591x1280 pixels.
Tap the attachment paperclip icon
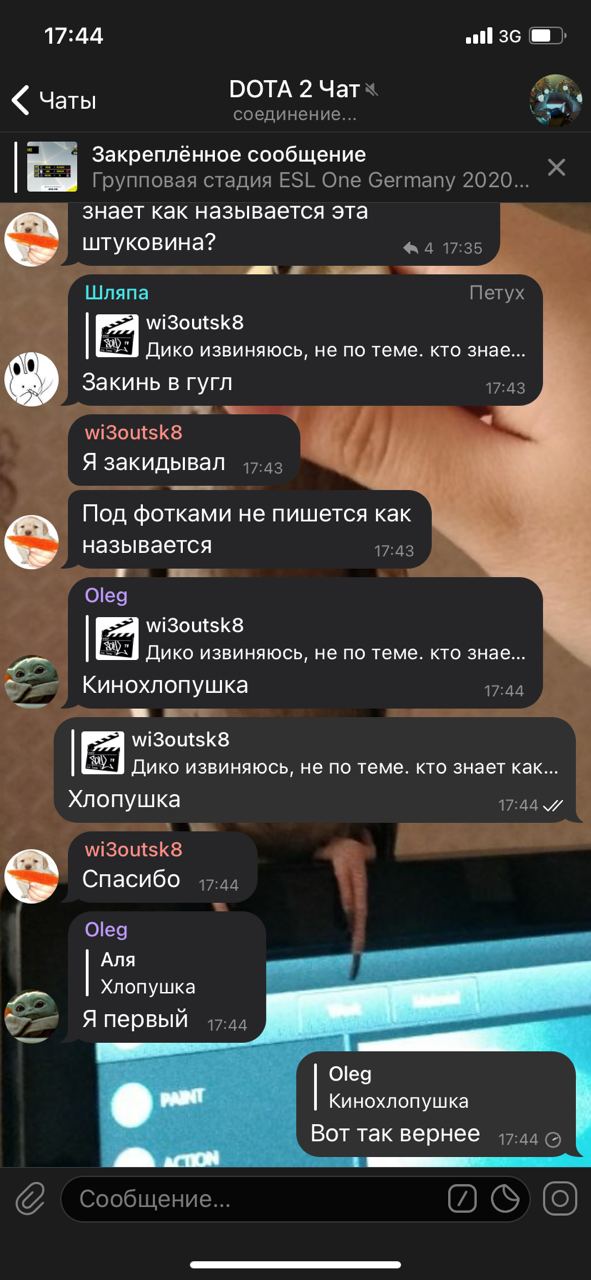29,1198
